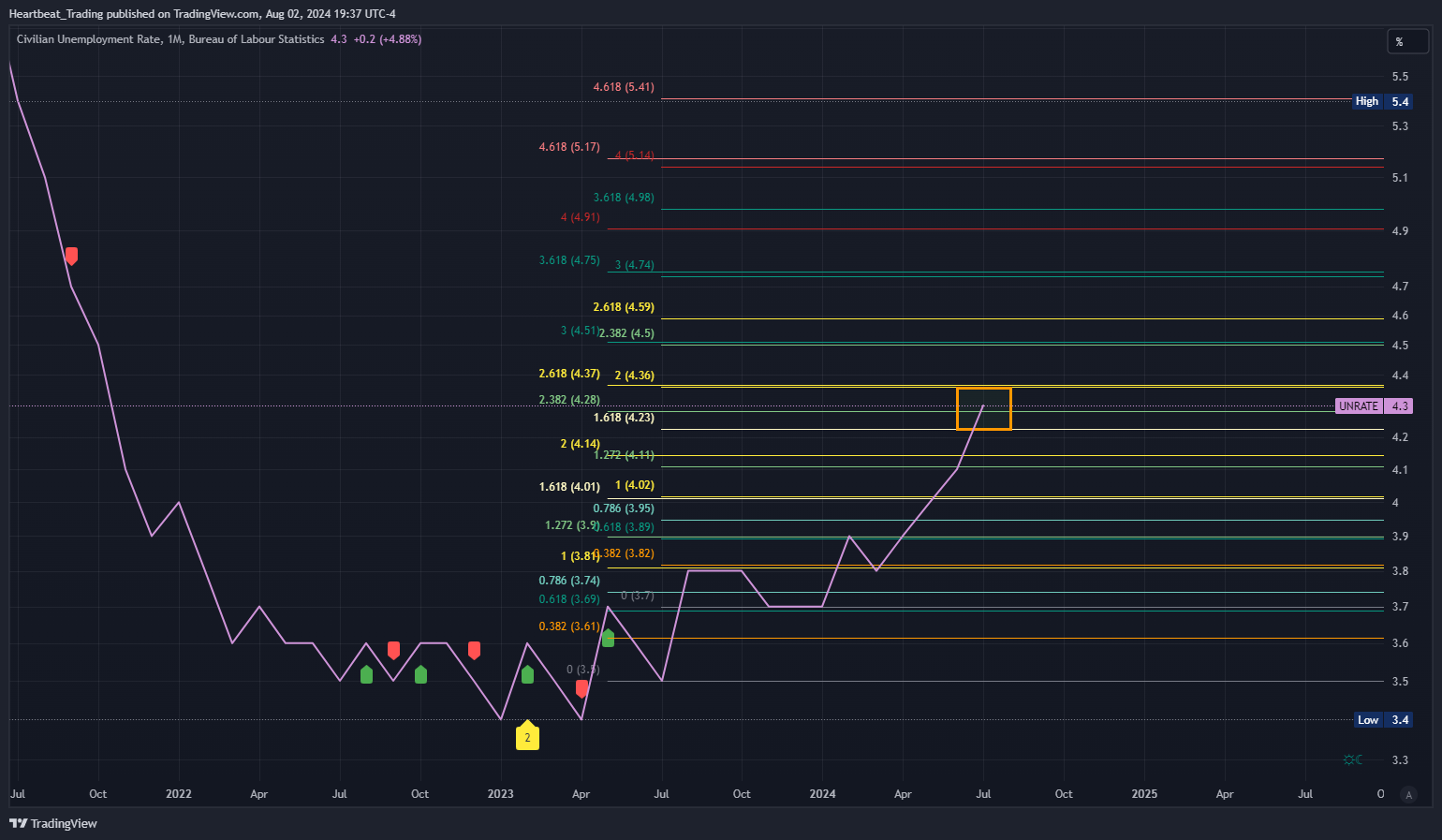Click 2022 on the time axis
Viewport: 1442px width, 840px height.
pos(179,794)
